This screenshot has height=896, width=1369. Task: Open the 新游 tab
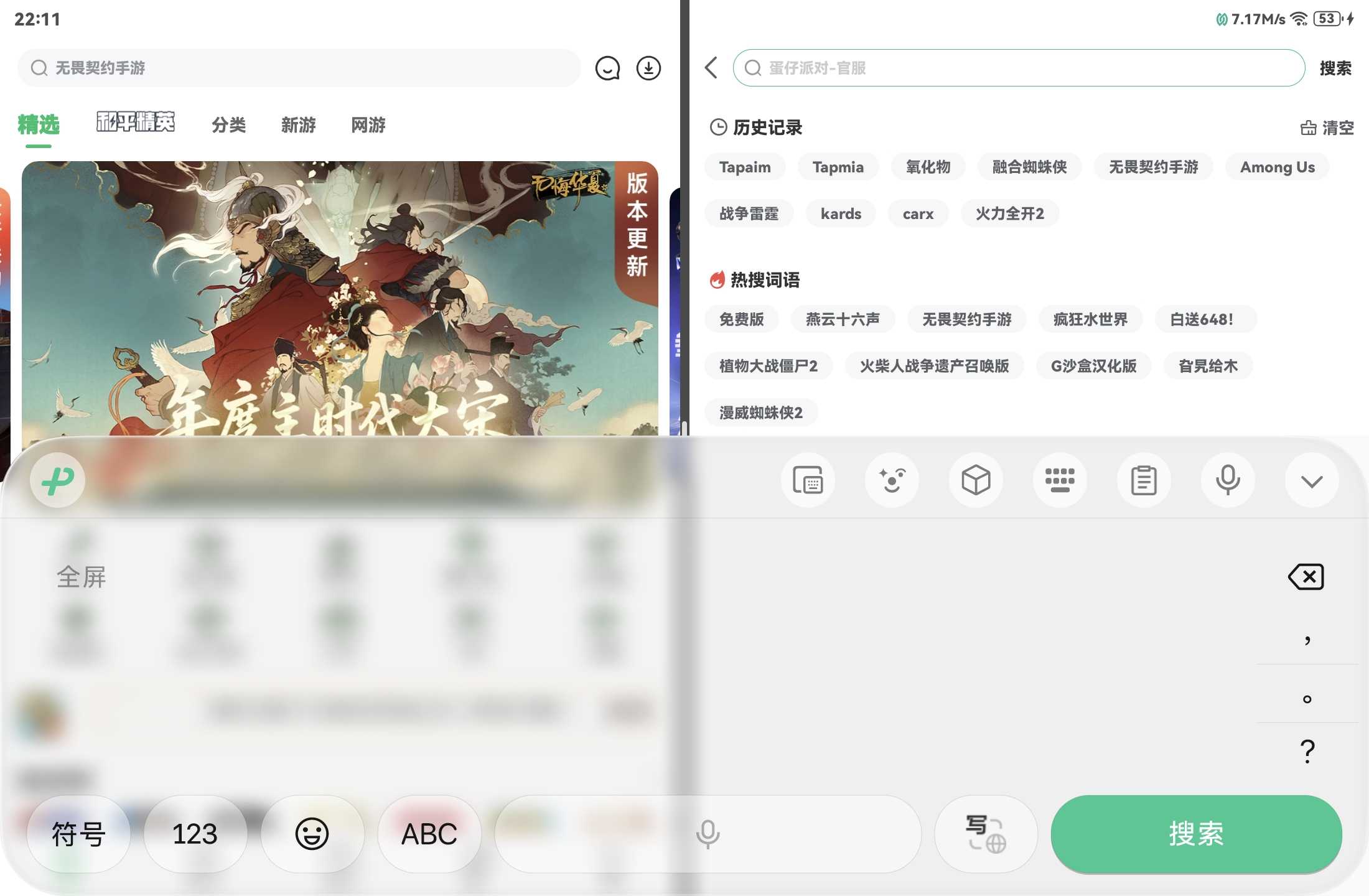point(299,125)
